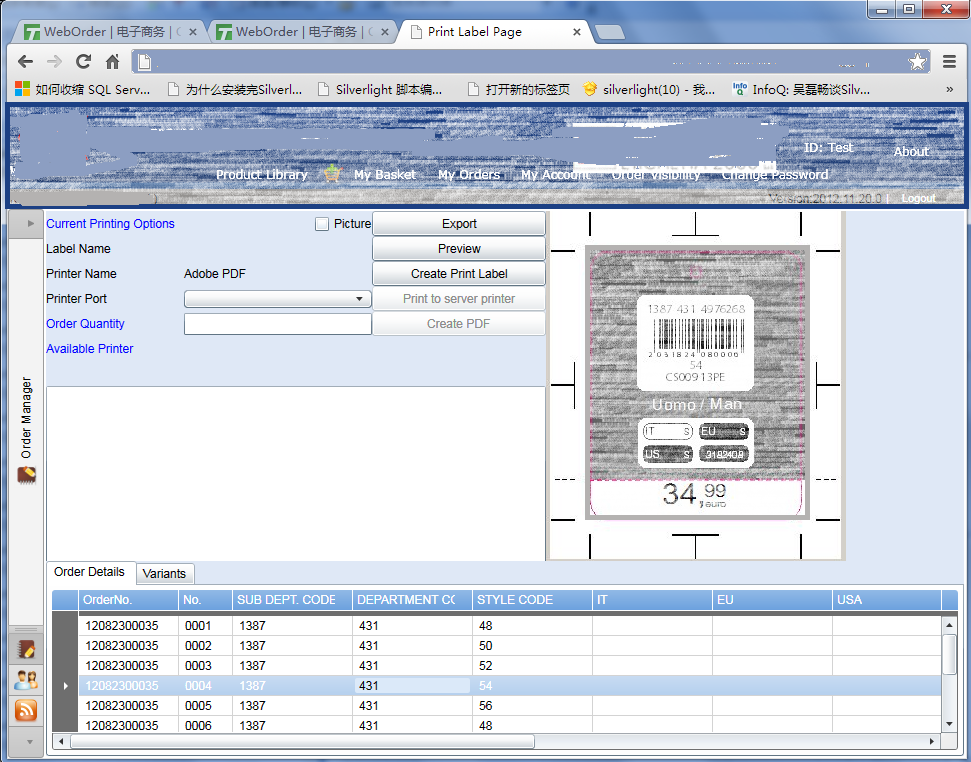Open the orange RSS feed icon
This screenshot has width=971, height=762.
[26, 710]
